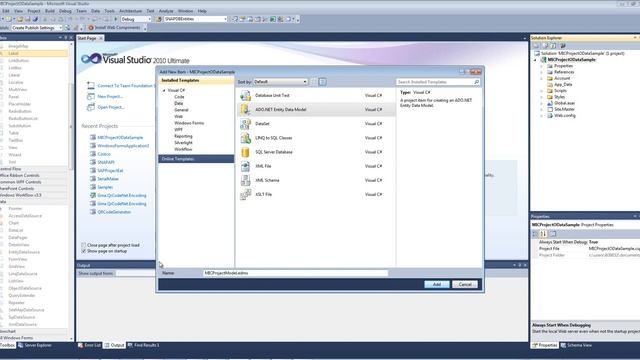Select the XML Schema template icon
640x360 pixels.
tap(245, 180)
